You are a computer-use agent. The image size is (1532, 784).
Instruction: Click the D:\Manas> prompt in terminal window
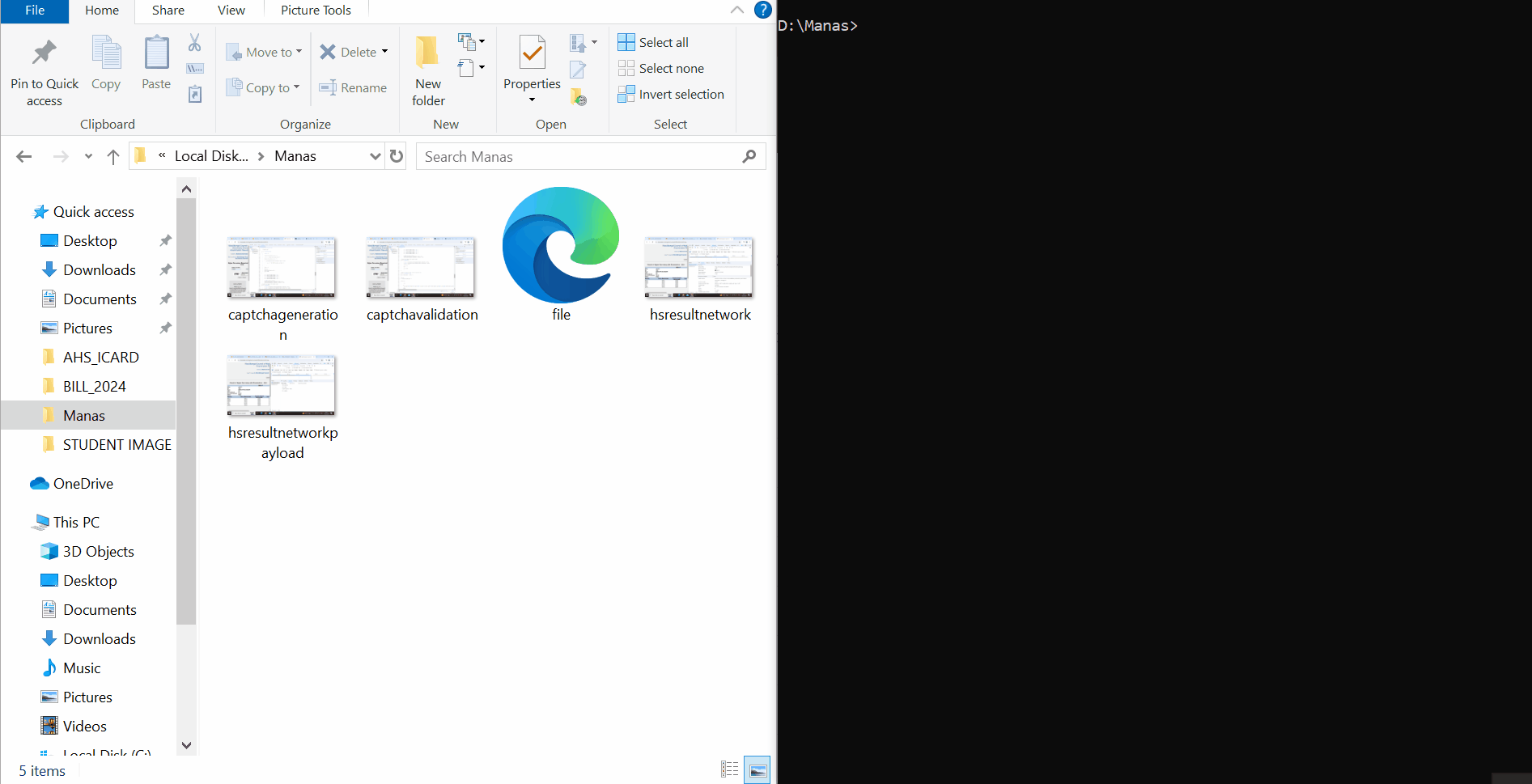(x=817, y=26)
